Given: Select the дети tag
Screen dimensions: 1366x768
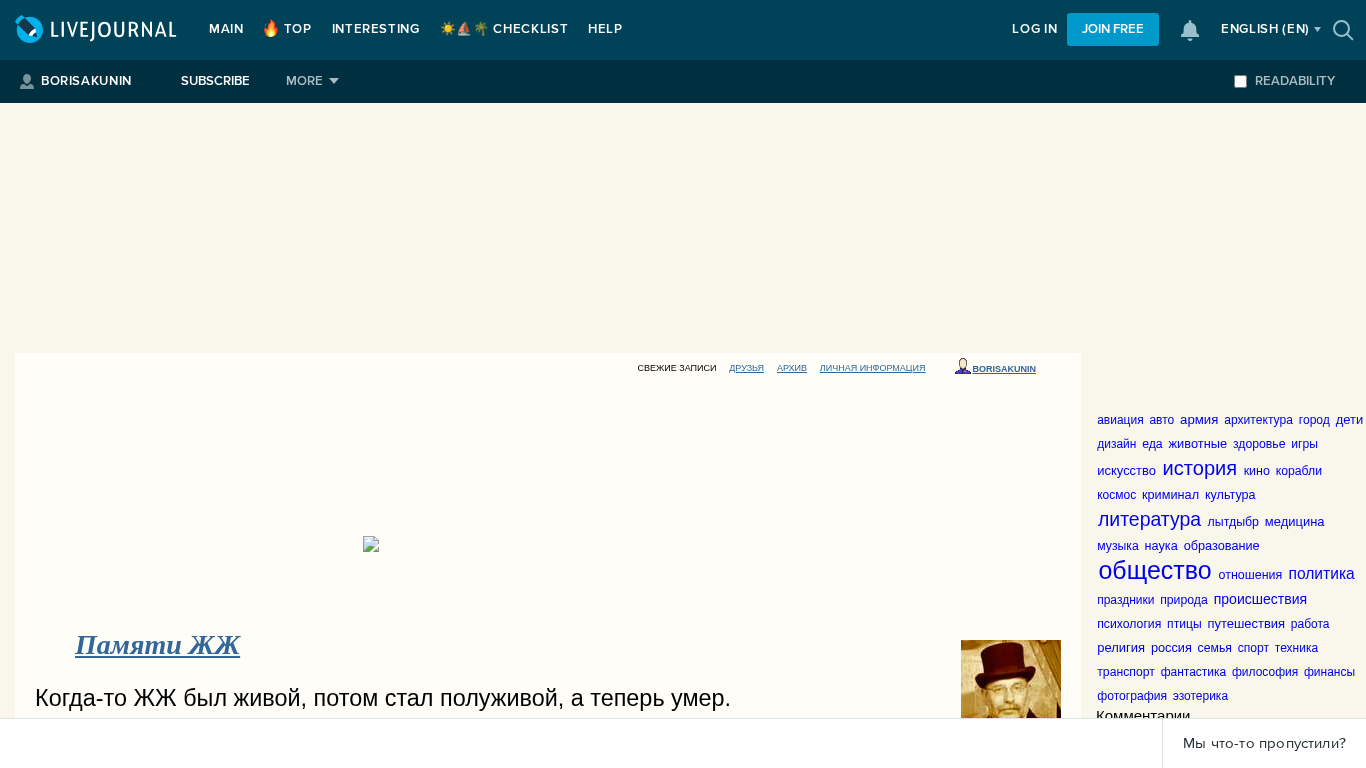Looking at the screenshot, I should tap(1349, 420).
